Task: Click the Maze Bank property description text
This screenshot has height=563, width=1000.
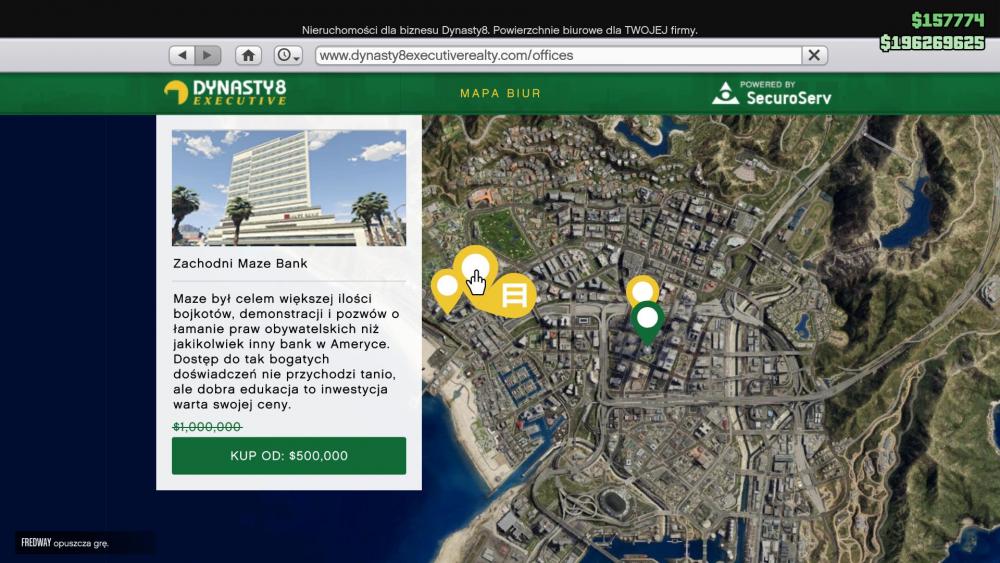Action: tap(286, 351)
